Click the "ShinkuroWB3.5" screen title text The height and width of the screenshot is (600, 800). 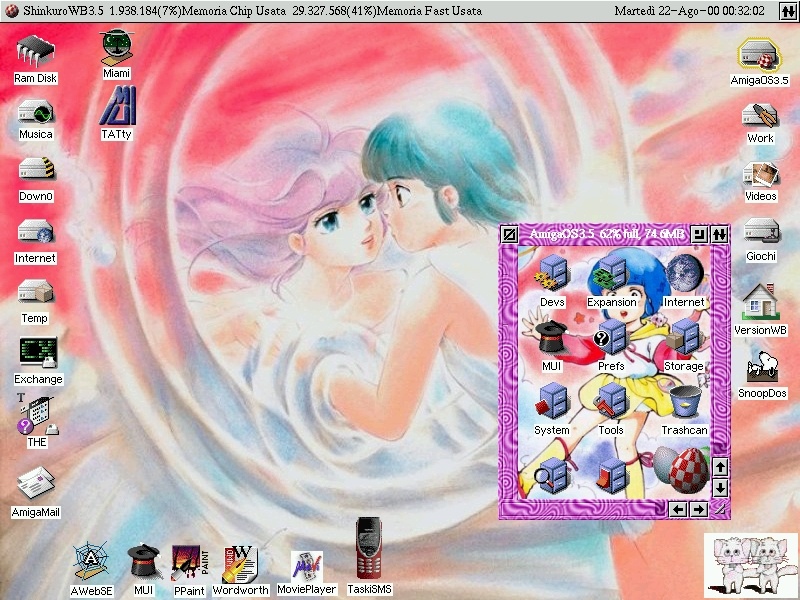tap(64, 11)
